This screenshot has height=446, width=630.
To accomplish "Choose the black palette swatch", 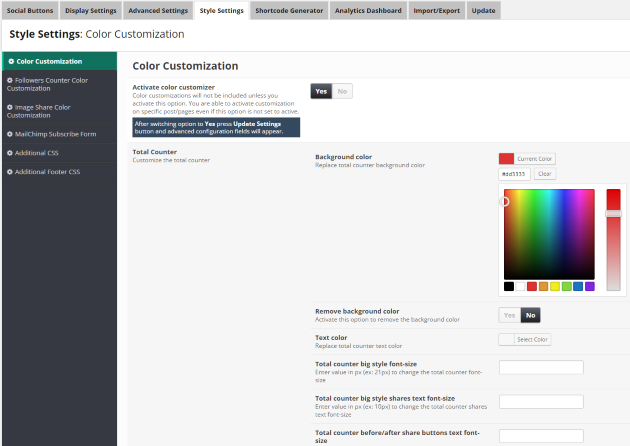I will click(x=509, y=286).
